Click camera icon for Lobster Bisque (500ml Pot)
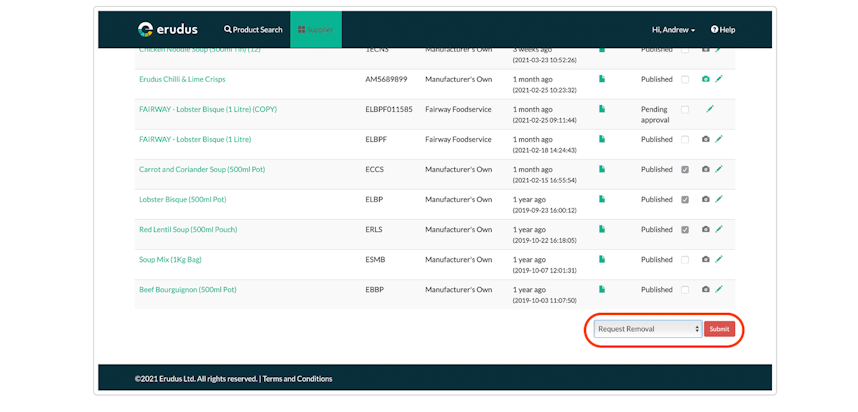The height and width of the screenshot is (412, 858). [706, 200]
